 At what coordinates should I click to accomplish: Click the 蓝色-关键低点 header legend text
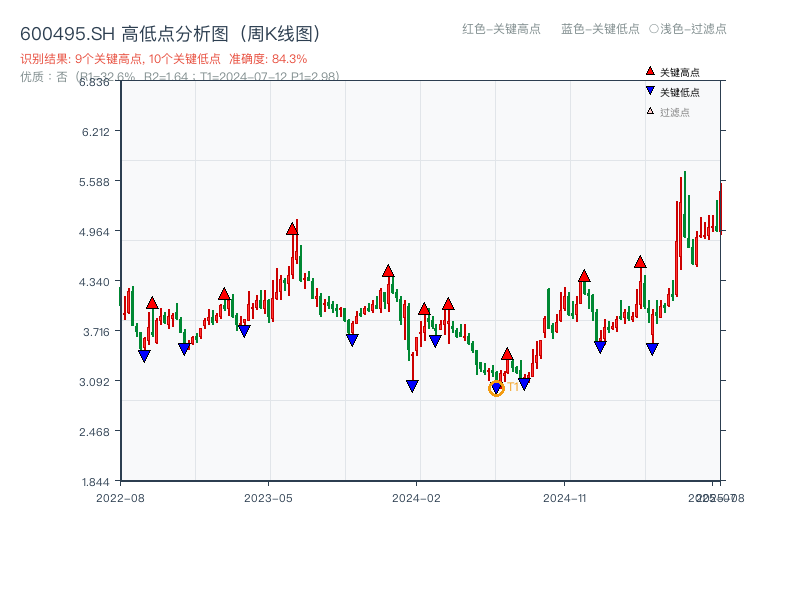click(600, 29)
